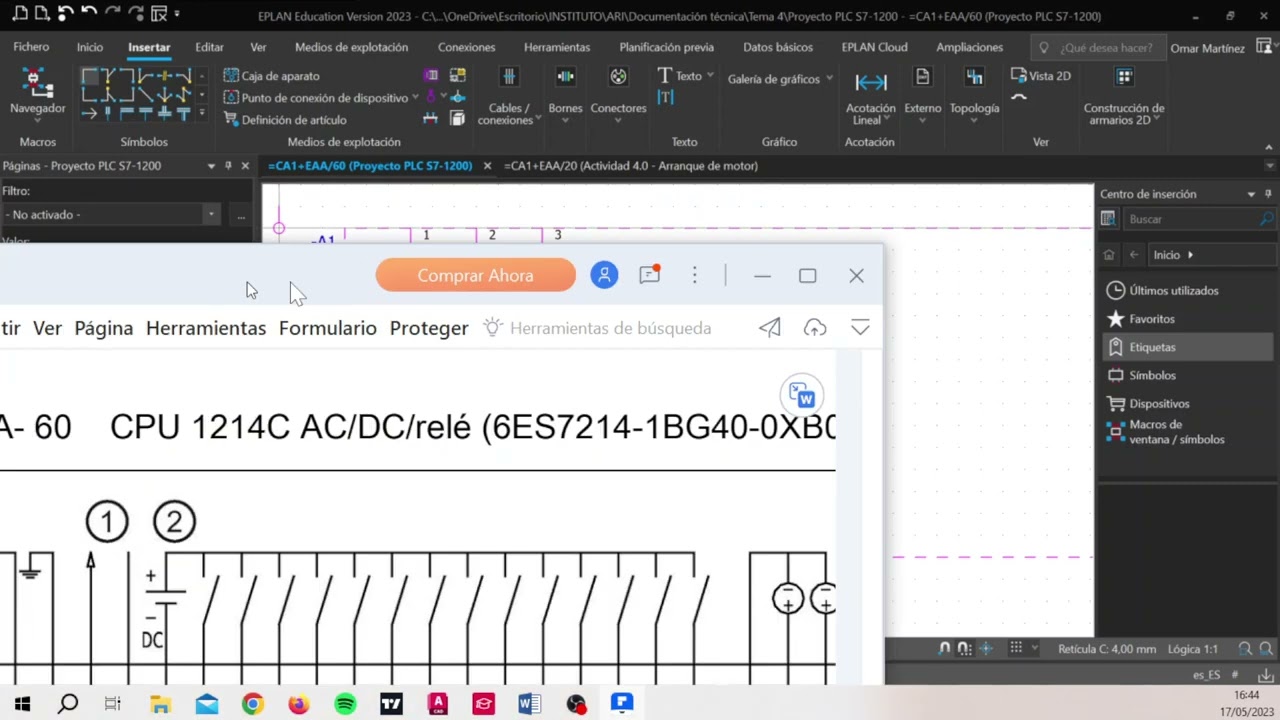1280x720 pixels.
Task: Click the ¿Qué desea hacer? search field
Action: click(1097, 48)
